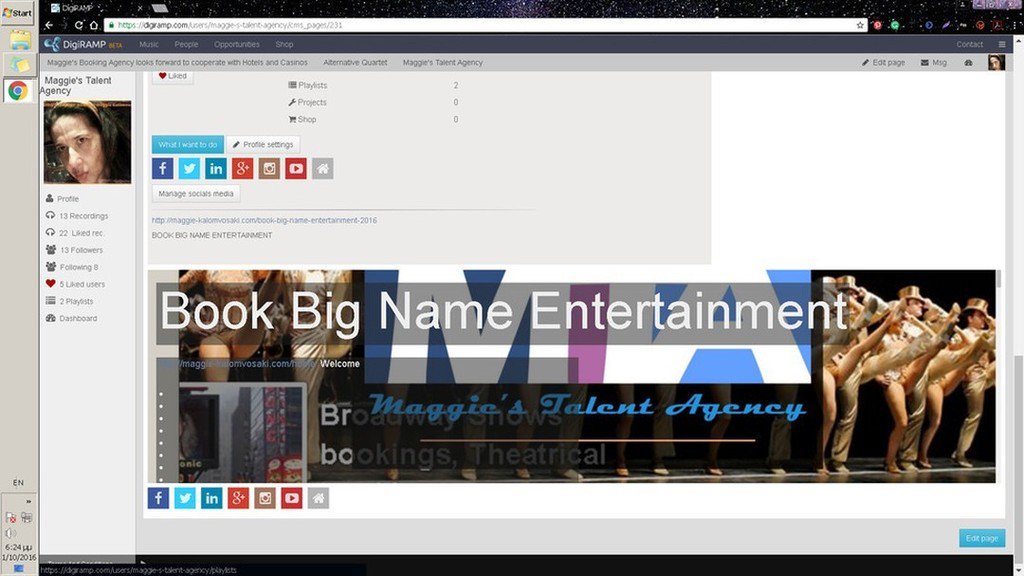The height and width of the screenshot is (576, 1024).
Task: Click the browser back arrow
Action: pos(49,25)
